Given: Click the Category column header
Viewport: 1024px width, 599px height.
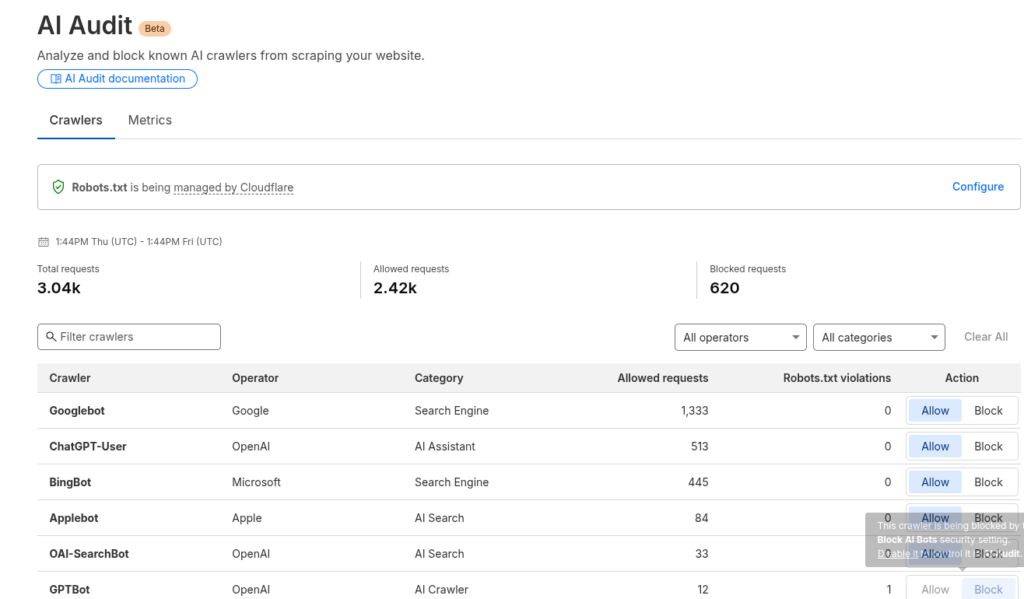Looking at the screenshot, I should point(438,378).
